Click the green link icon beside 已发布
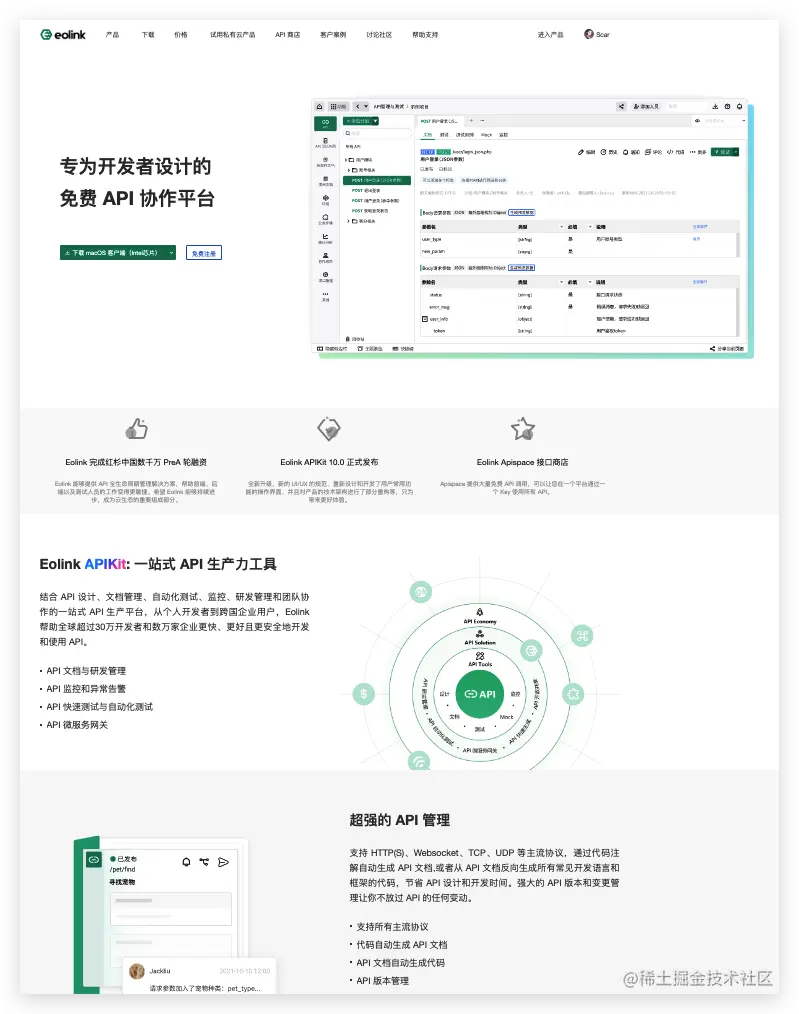Image resolution: width=799 pixels, height=1014 pixels. click(x=94, y=859)
